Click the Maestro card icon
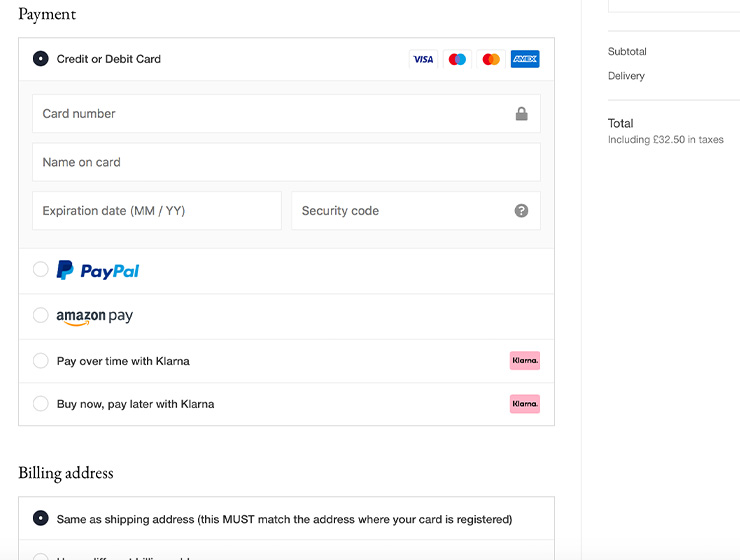 (457, 59)
